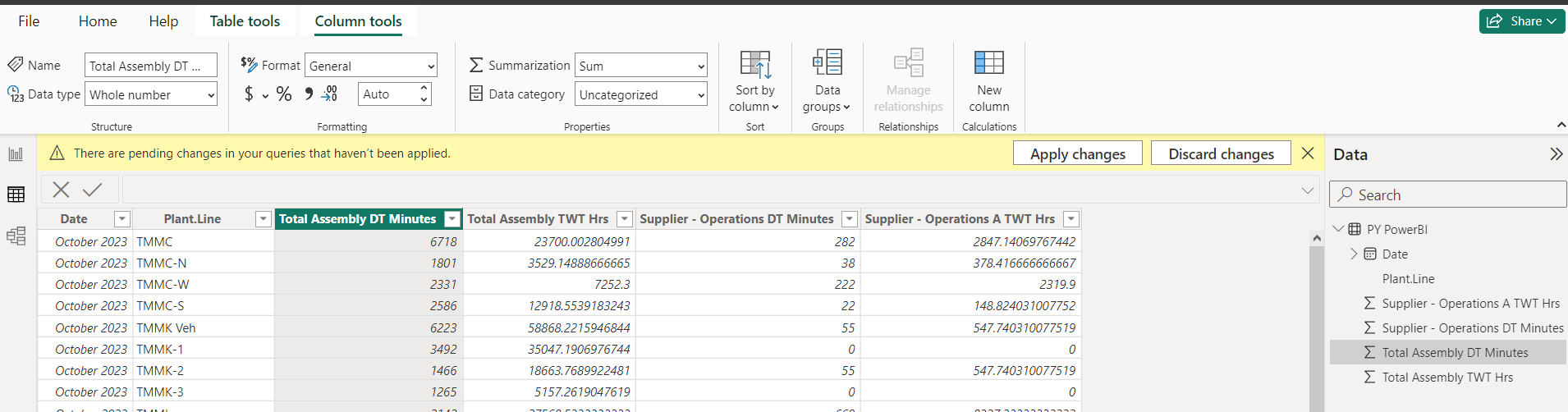1568x412 pixels.
Task: Open filter dropdown on Supplier - Operations DT Minutes
Action: click(850, 219)
